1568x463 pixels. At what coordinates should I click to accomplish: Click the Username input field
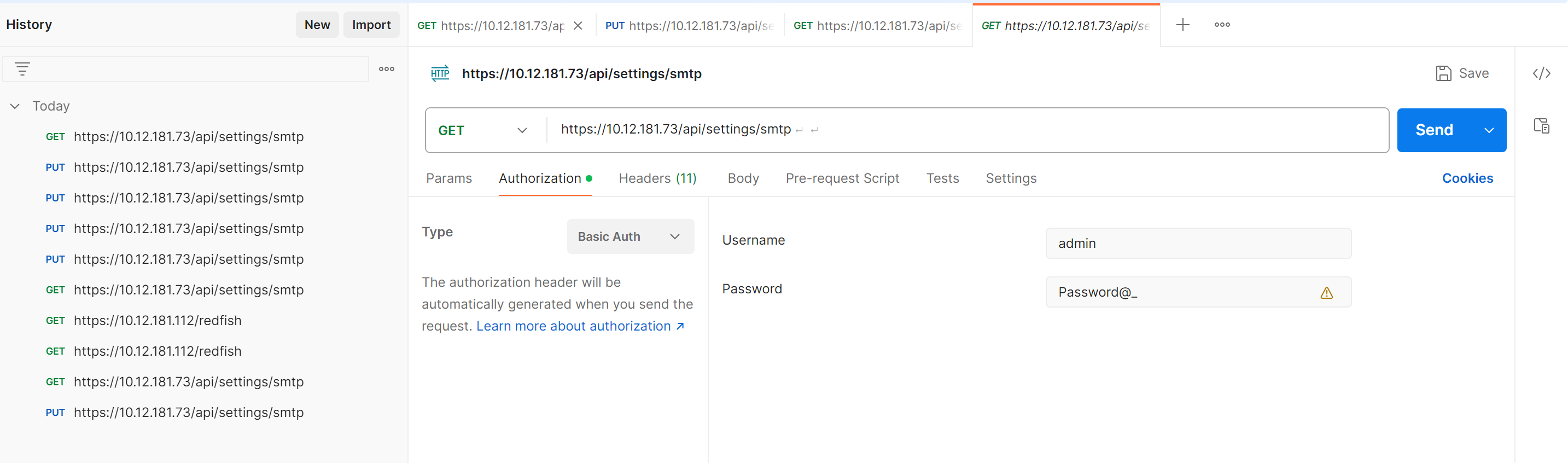pyautogui.click(x=1198, y=244)
